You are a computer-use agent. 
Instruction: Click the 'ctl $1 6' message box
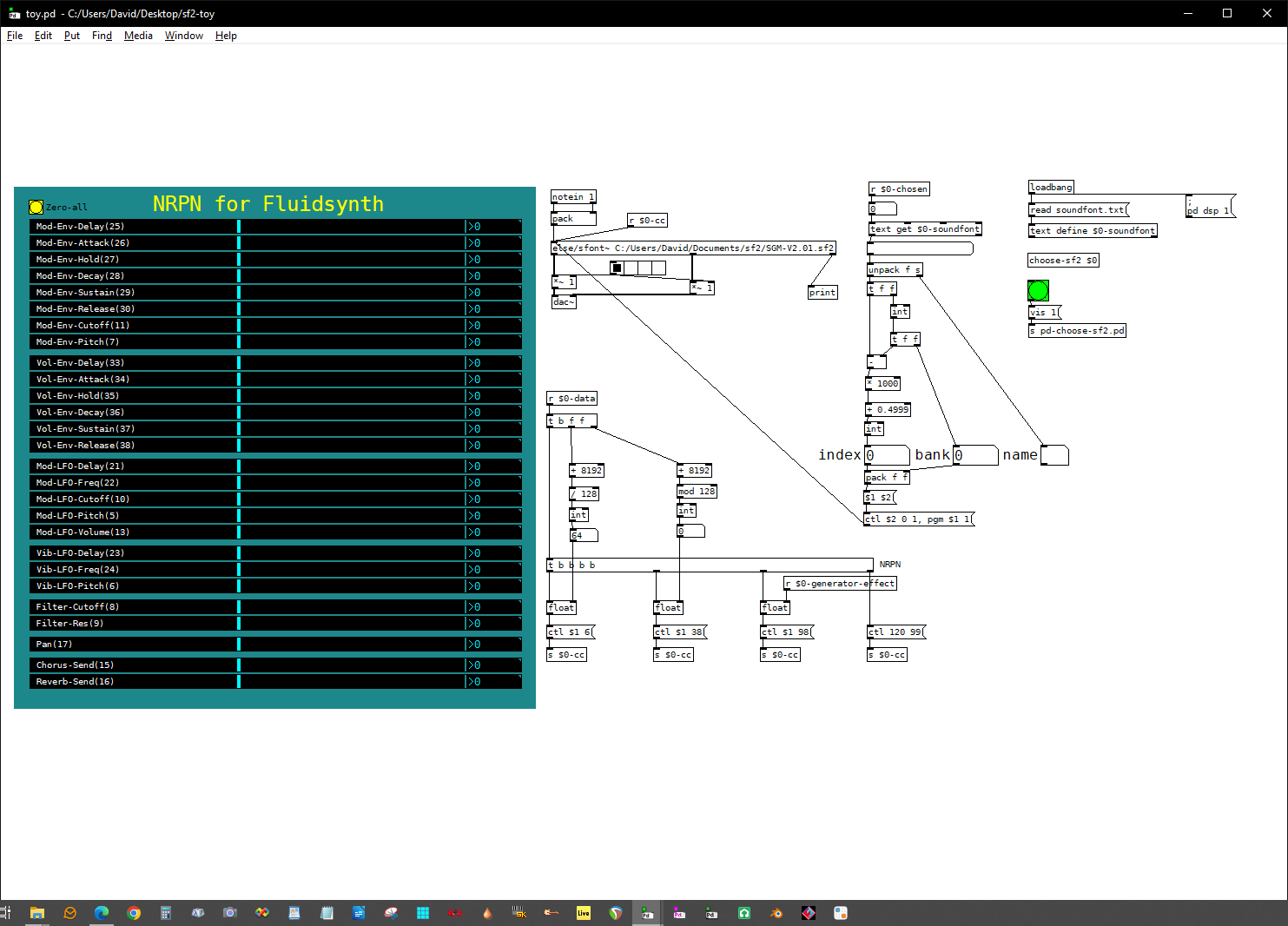[x=571, y=632]
